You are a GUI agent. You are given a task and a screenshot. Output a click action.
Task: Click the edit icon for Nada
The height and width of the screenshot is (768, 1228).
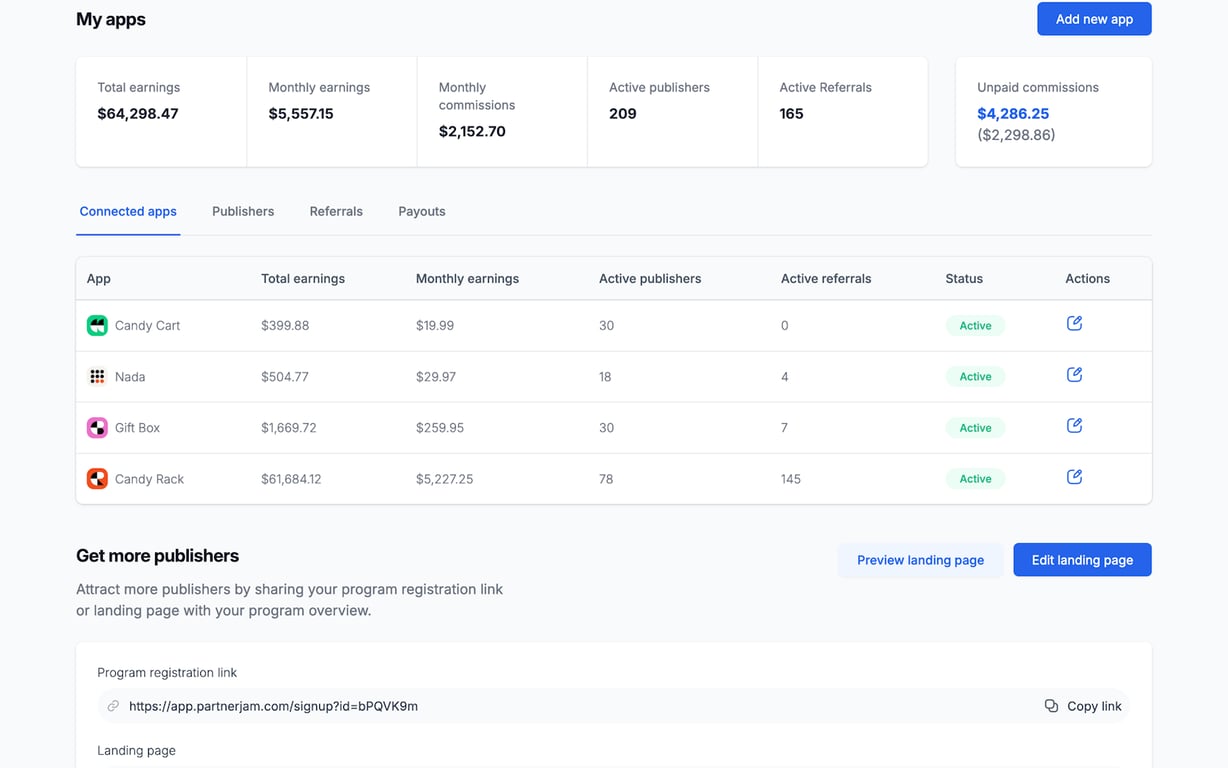pos(1074,374)
